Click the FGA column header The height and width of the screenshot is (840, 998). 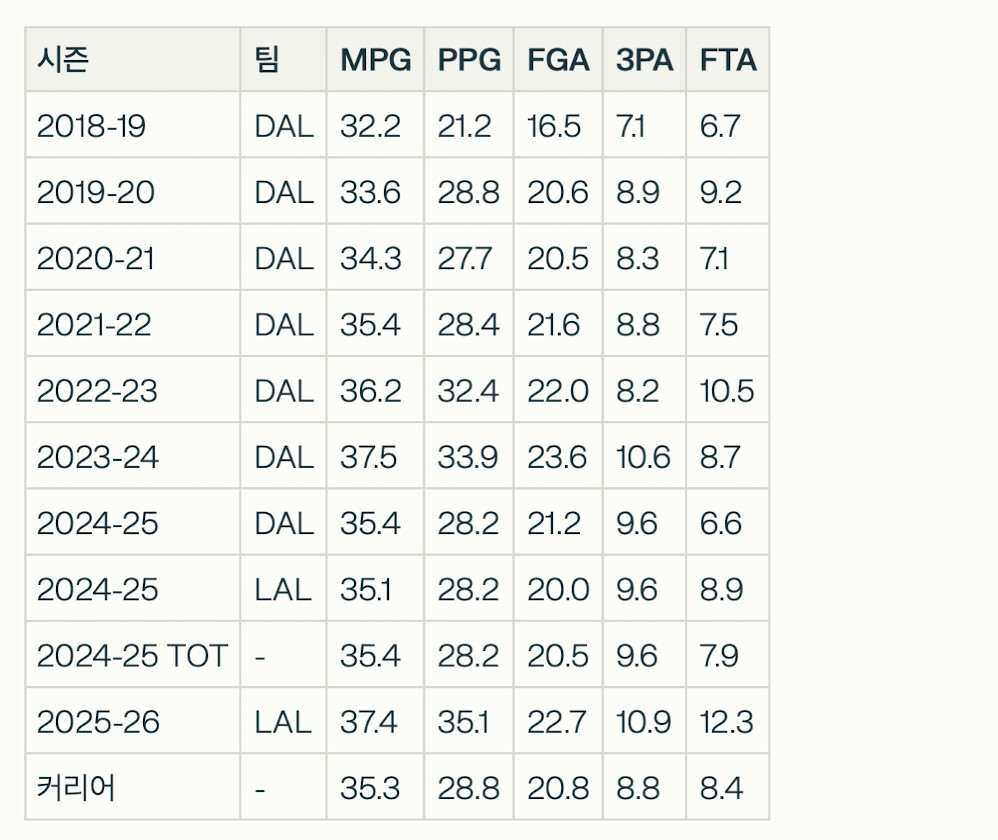click(x=558, y=60)
